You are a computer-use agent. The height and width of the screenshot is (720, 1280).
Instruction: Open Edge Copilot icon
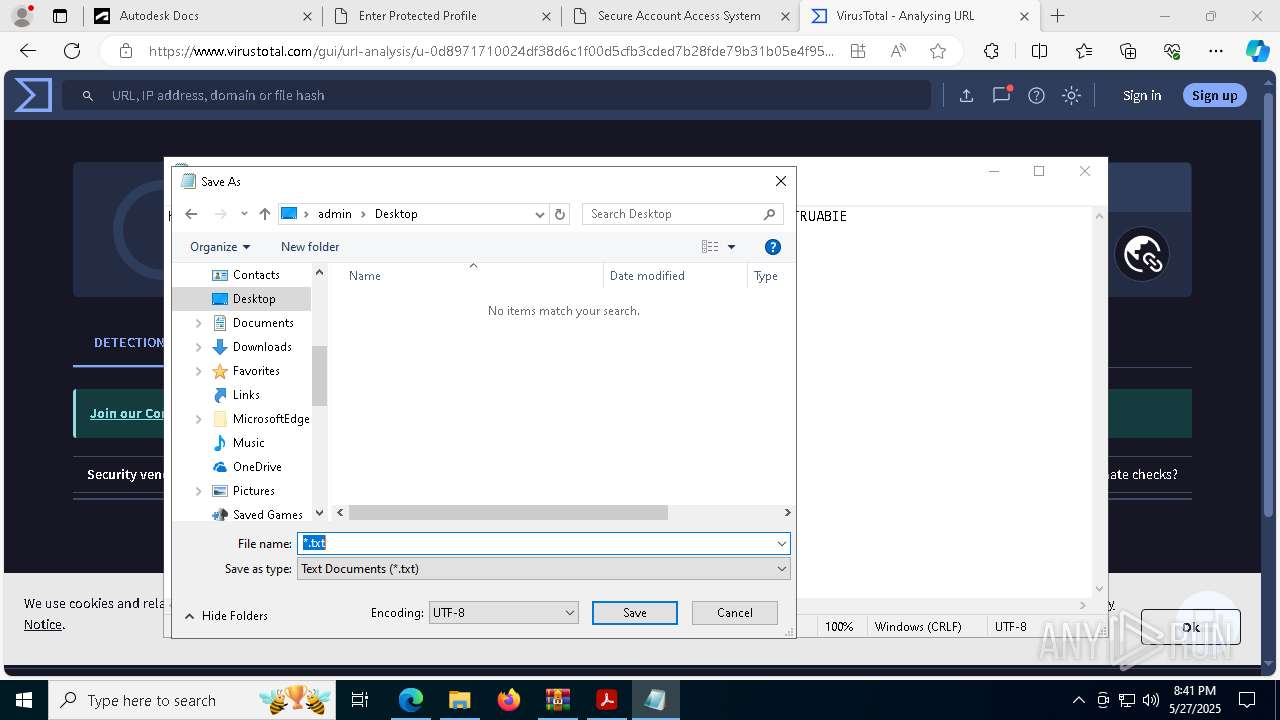[1257, 51]
